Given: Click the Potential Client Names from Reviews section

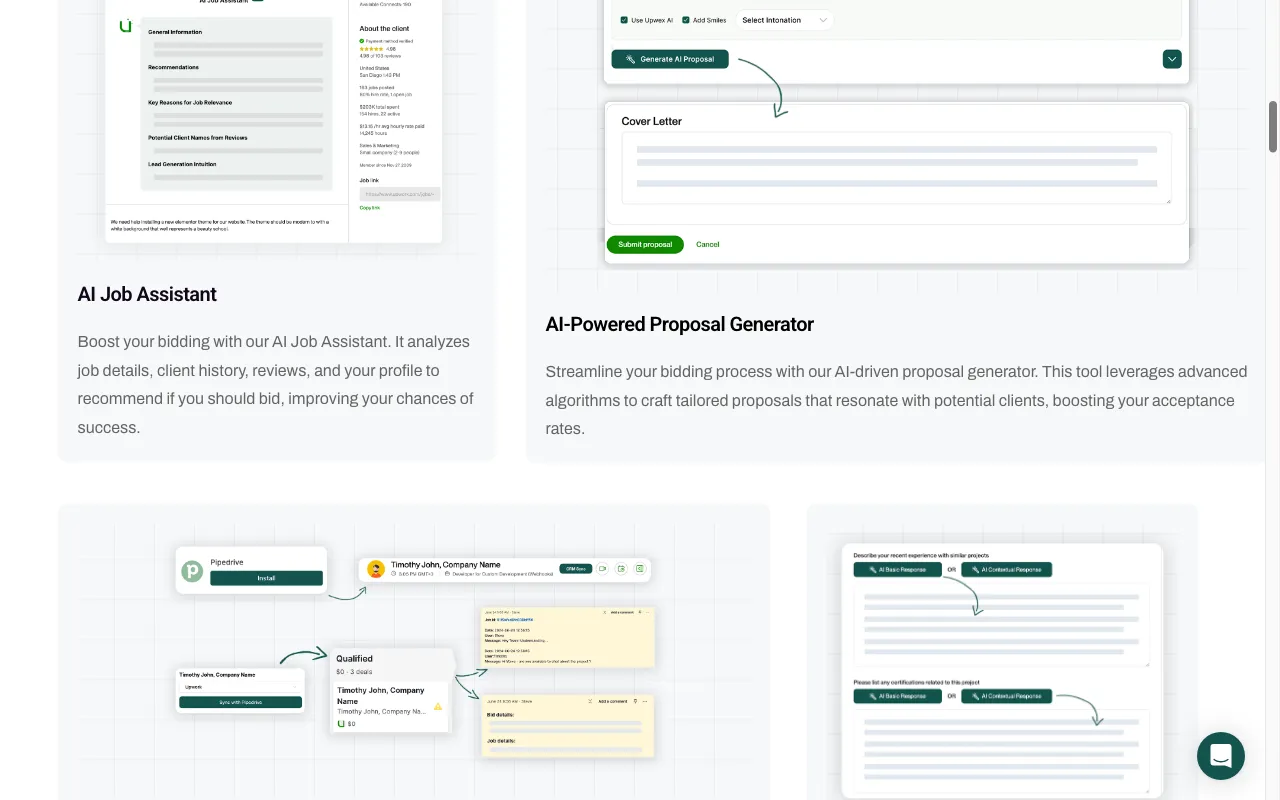Looking at the screenshot, I should click(198, 138).
